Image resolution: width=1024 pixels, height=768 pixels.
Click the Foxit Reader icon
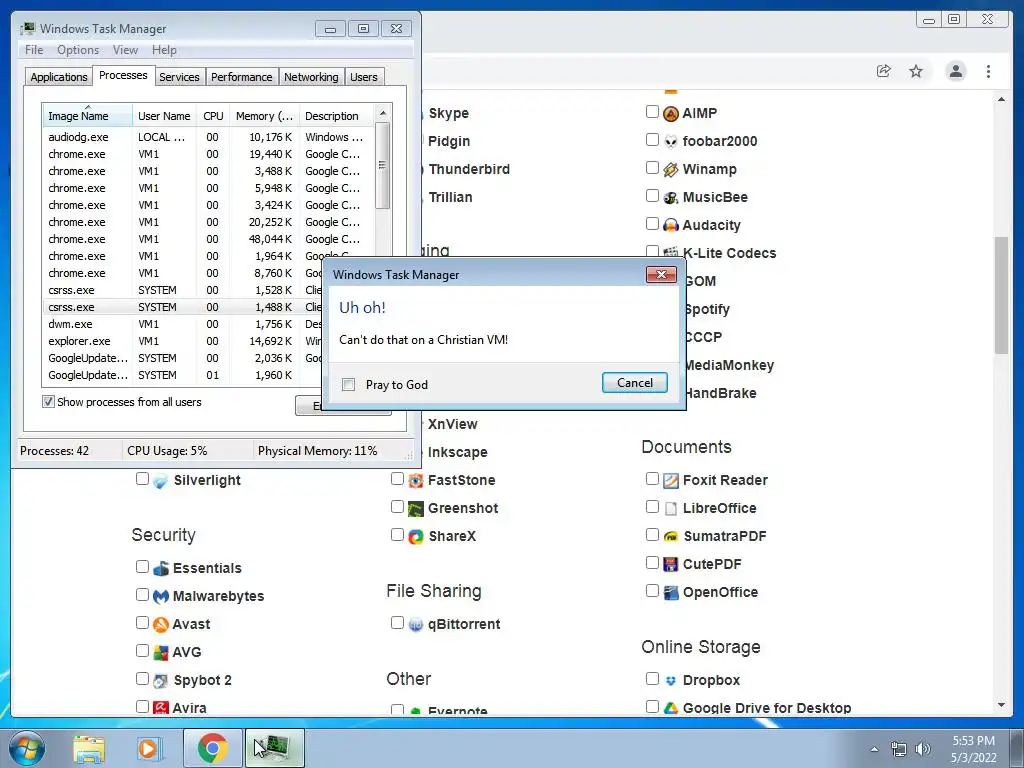(x=671, y=481)
